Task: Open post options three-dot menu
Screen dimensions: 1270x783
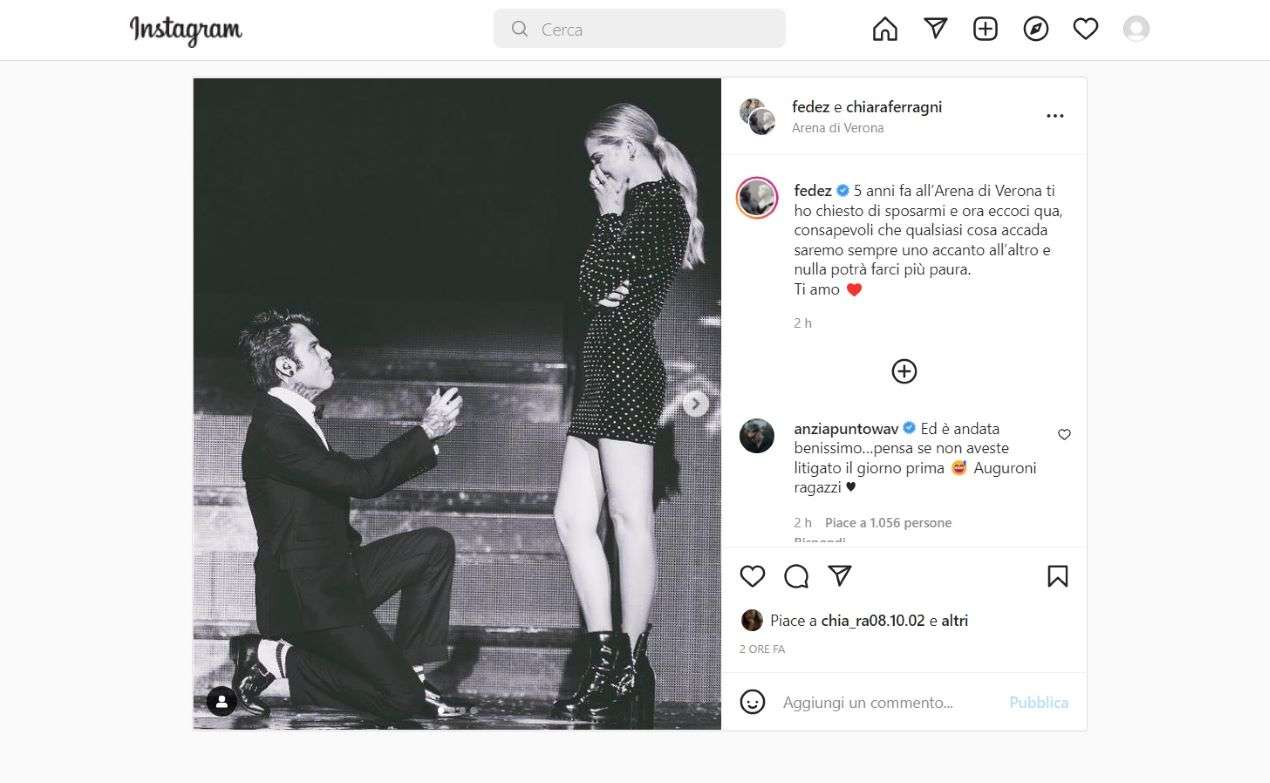Action: [1055, 116]
